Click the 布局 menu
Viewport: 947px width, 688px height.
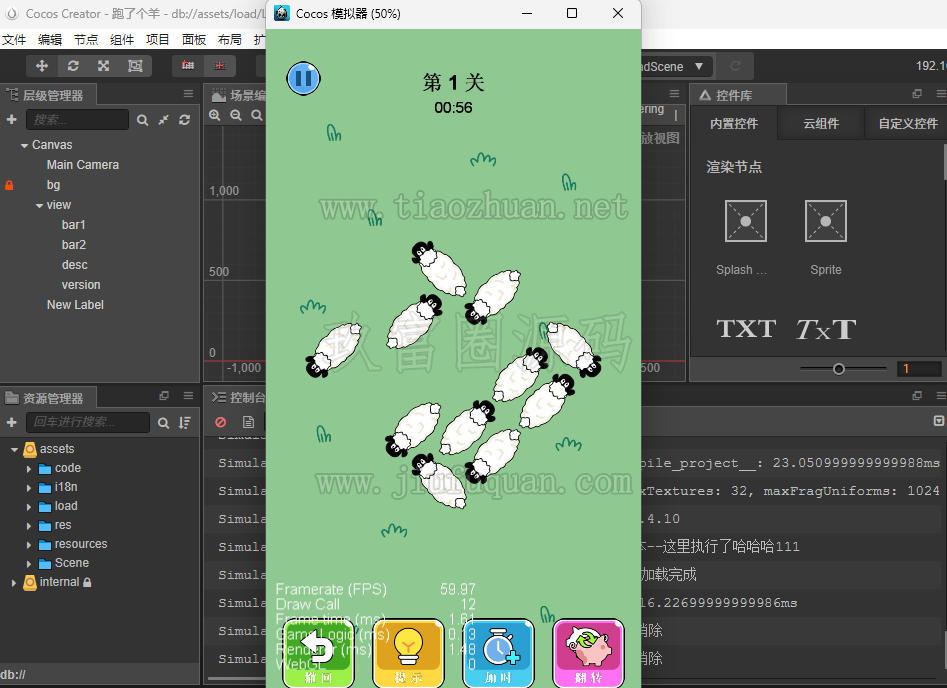[x=230, y=40]
